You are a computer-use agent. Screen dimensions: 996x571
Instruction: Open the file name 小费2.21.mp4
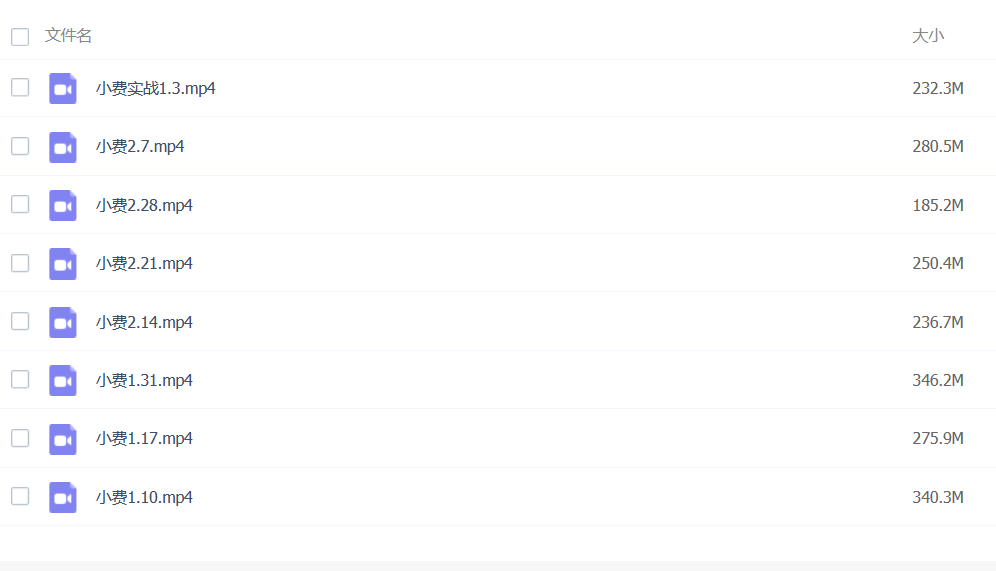tap(144, 264)
